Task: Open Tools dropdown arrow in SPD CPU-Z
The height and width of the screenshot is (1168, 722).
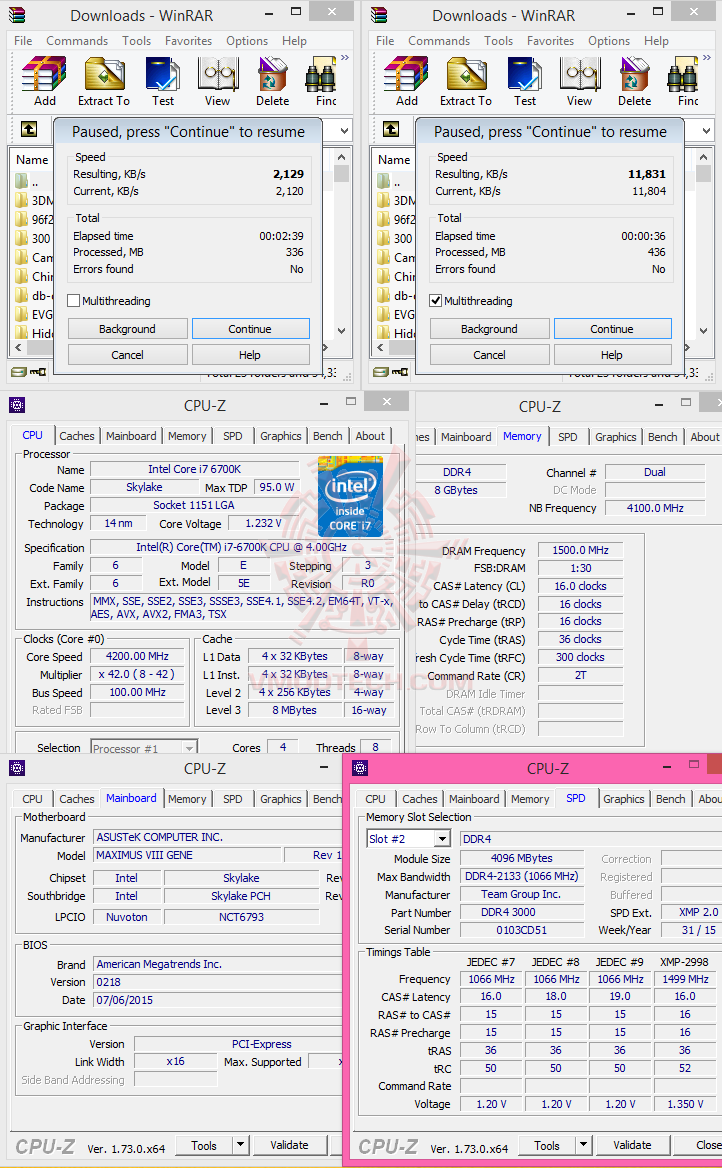Action: tap(583, 1145)
